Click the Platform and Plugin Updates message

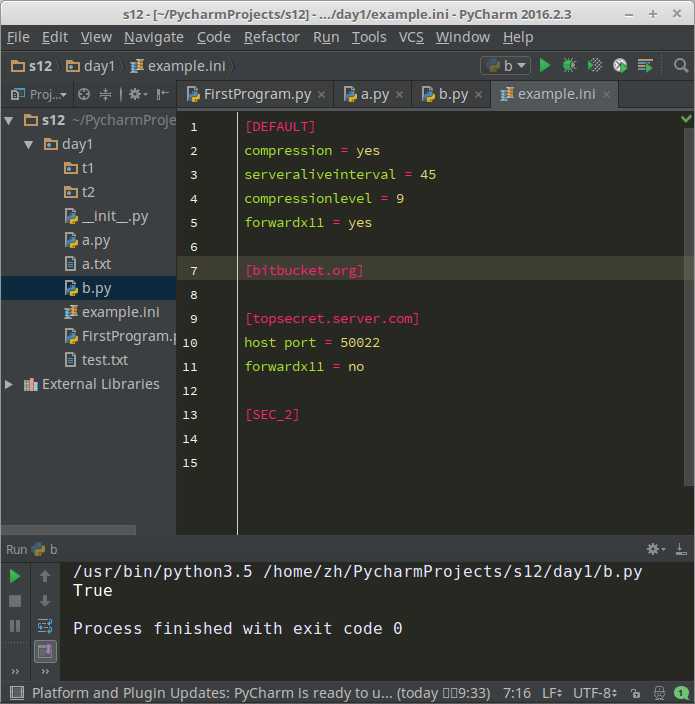click(x=261, y=693)
